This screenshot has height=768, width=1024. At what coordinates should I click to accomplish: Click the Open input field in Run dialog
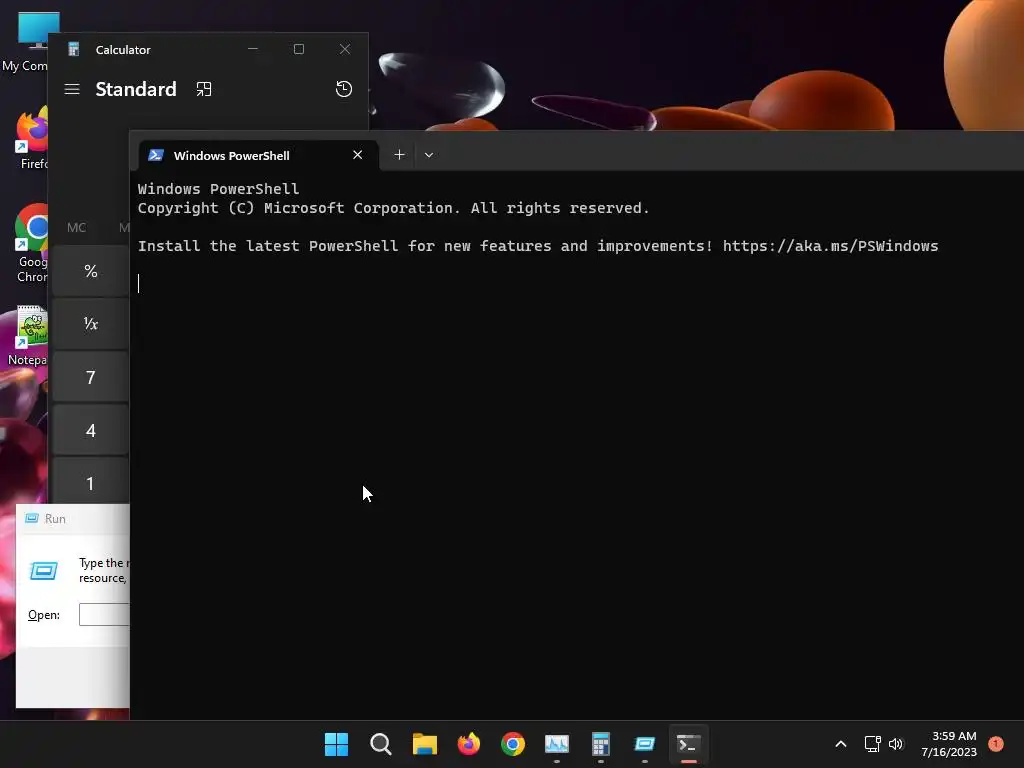click(104, 615)
